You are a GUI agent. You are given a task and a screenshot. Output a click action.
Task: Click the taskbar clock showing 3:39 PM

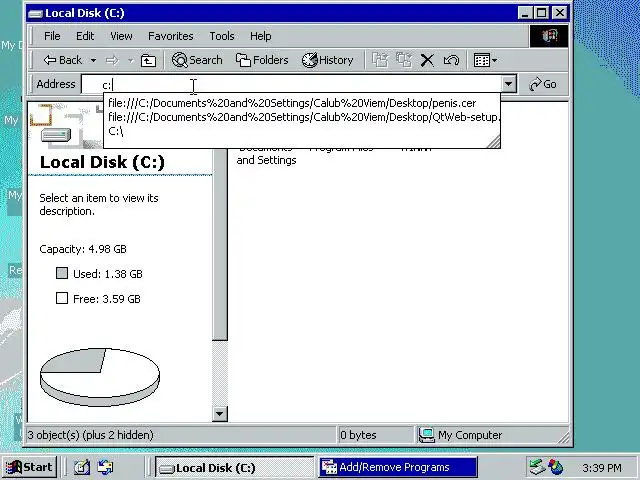[602, 467]
